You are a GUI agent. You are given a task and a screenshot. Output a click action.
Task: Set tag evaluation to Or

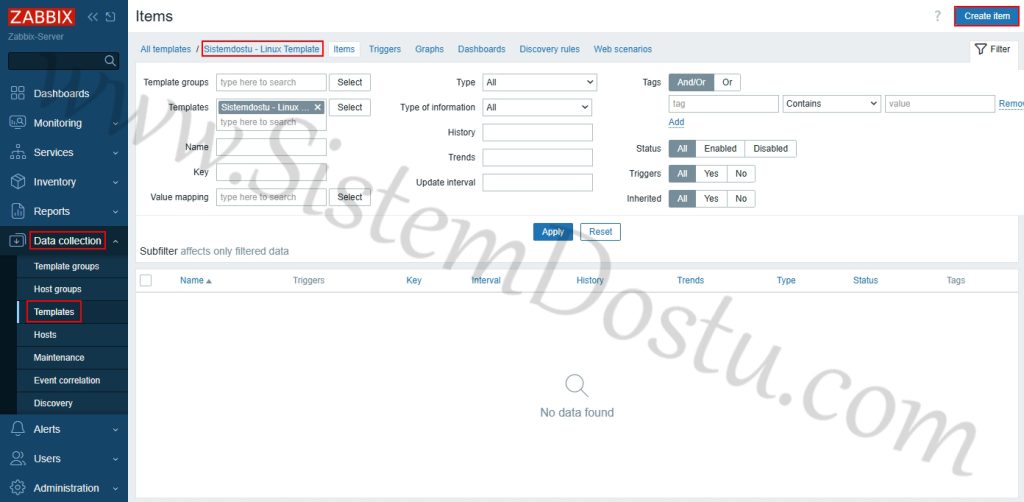coord(728,82)
